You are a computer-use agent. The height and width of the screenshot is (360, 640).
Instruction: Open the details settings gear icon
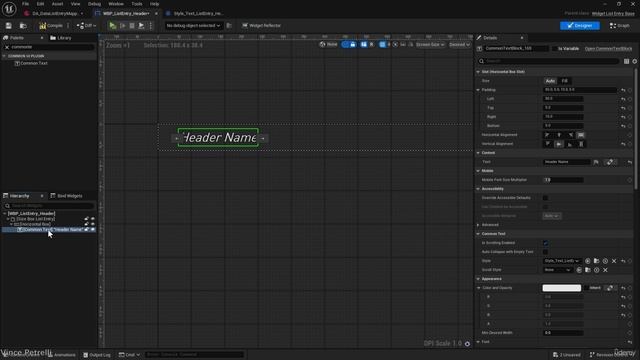[x=635, y=61]
